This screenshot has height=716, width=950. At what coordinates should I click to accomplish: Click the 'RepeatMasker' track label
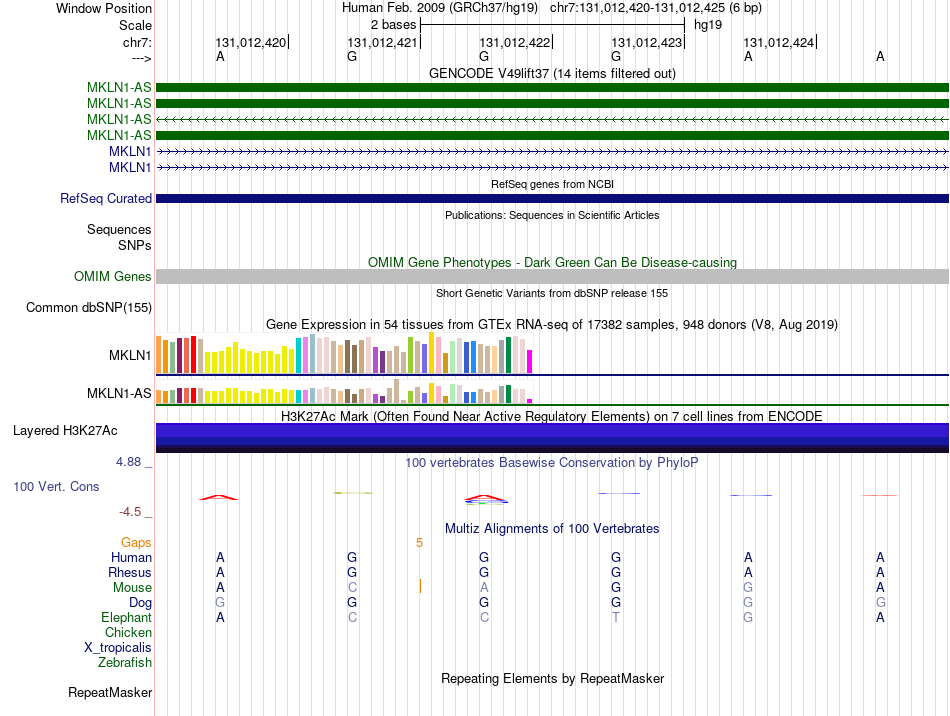tap(110, 692)
